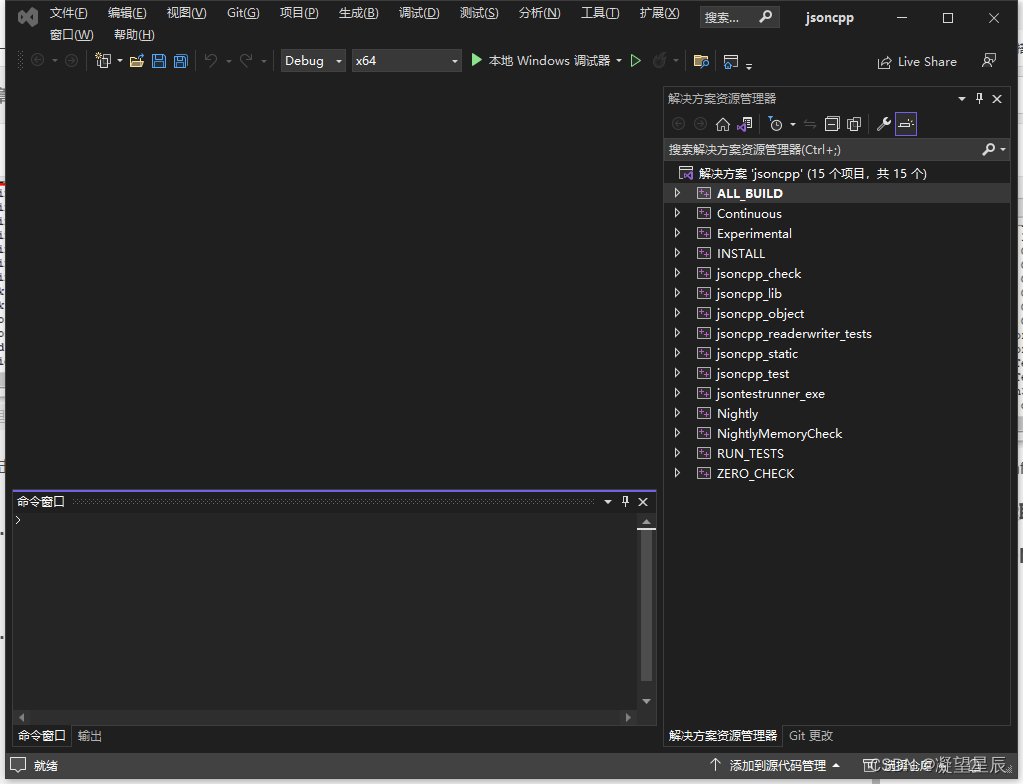Pin the Command Window panel

626,501
